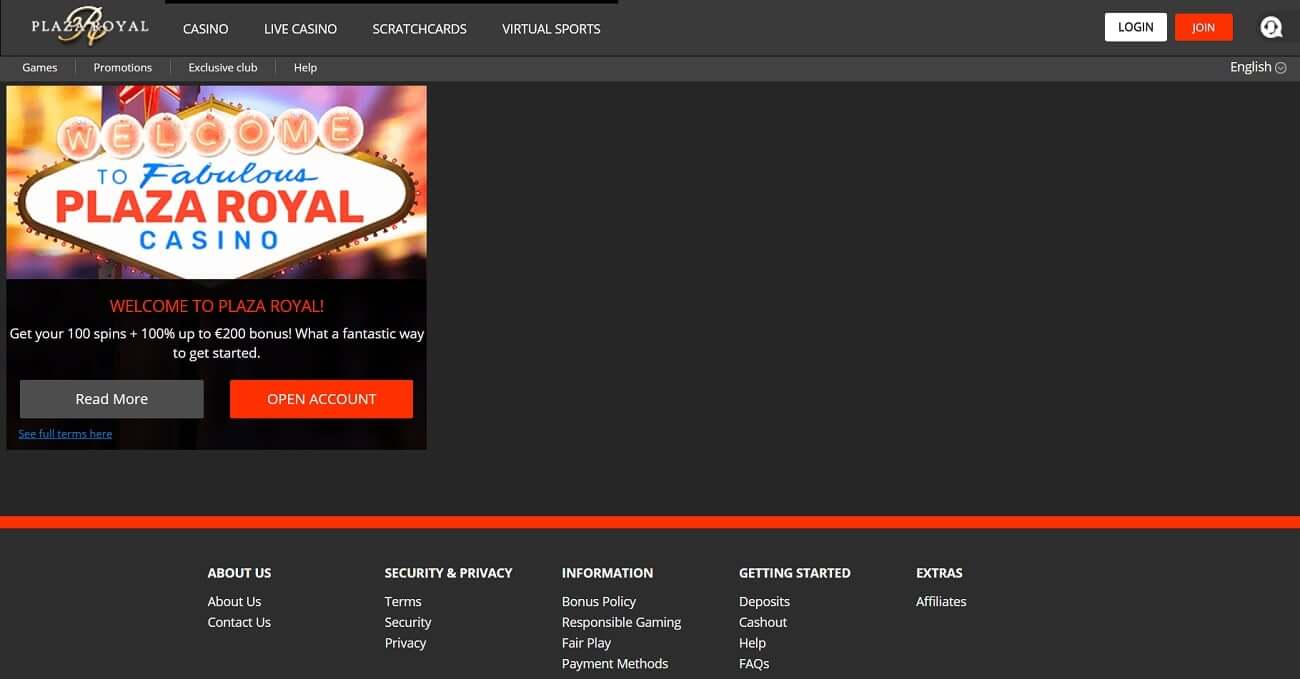The height and width of the screenshot is (679, 1300).
Task: Open the Responsible Gaming footer link
Action: (x=621, y=622)
